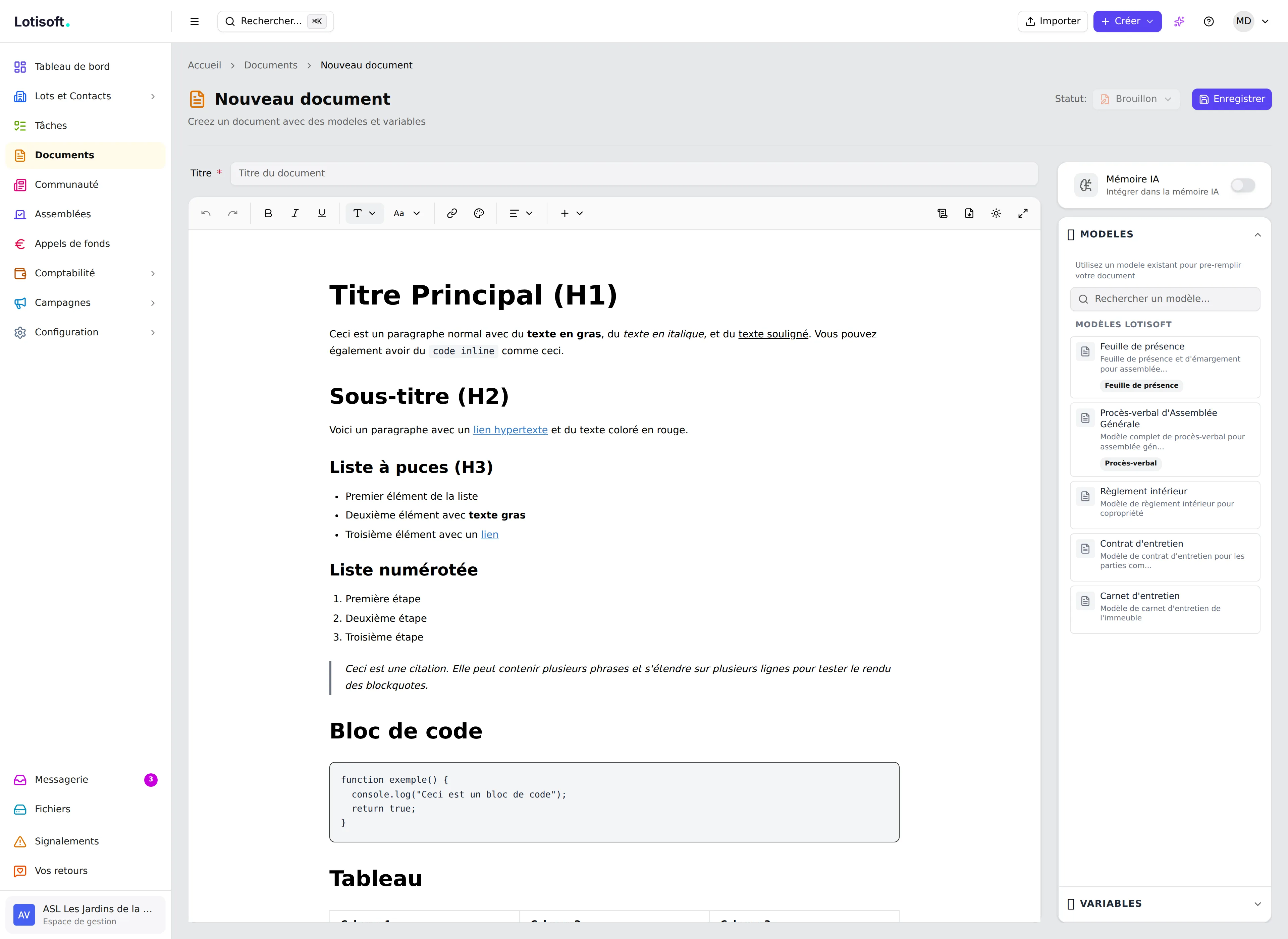Open the MD user account menu
The image size is (1288, 939).
[1252, 21]
